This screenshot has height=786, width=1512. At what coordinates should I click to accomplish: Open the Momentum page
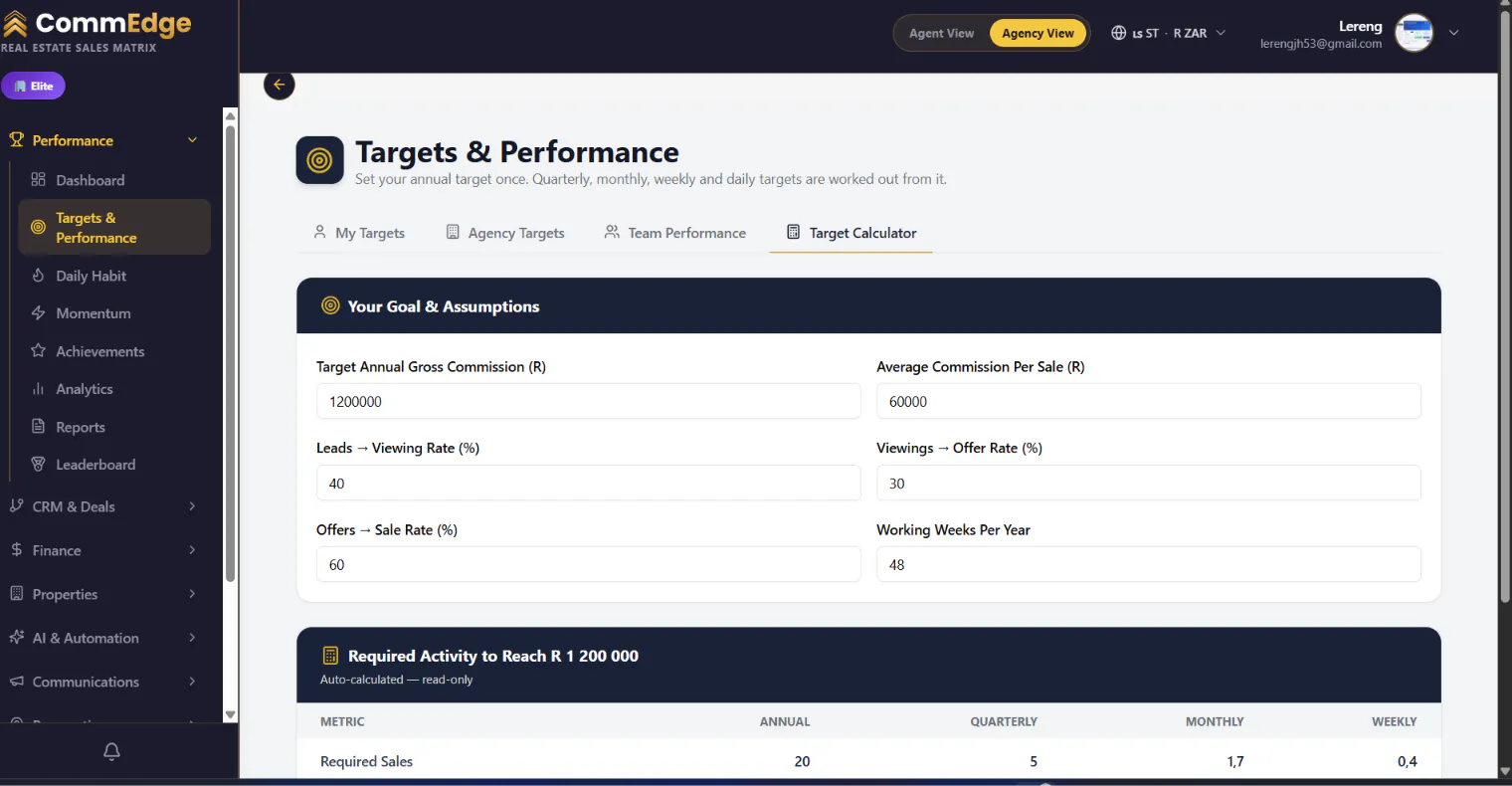pos(114,313)
